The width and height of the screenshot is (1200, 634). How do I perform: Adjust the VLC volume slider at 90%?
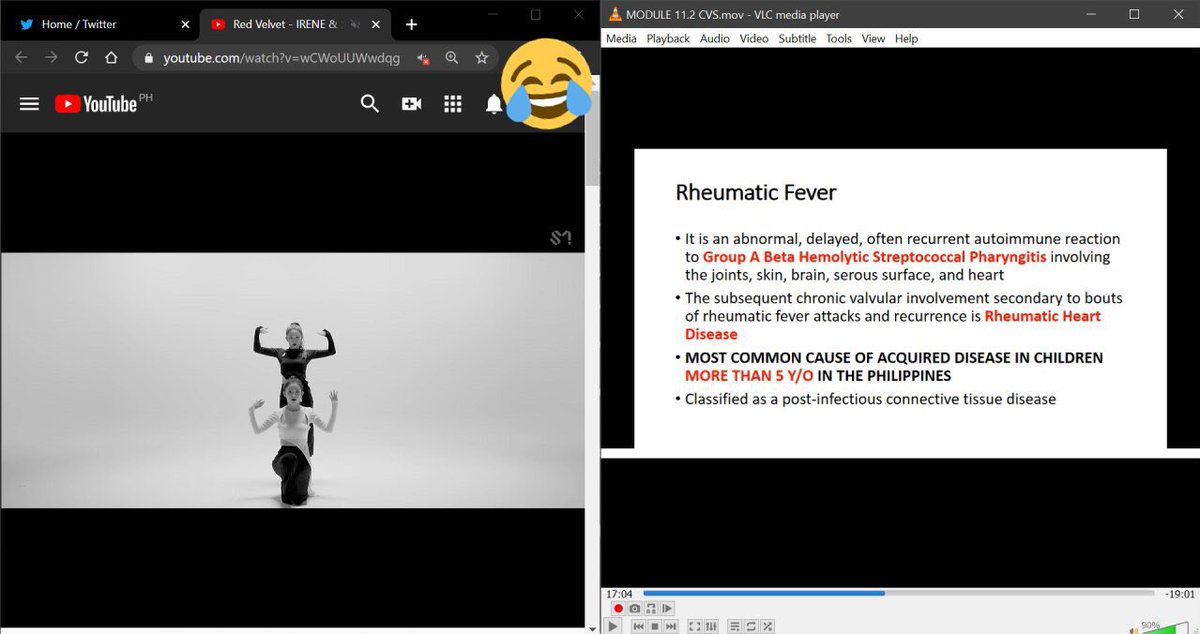tap(1164, 627)
